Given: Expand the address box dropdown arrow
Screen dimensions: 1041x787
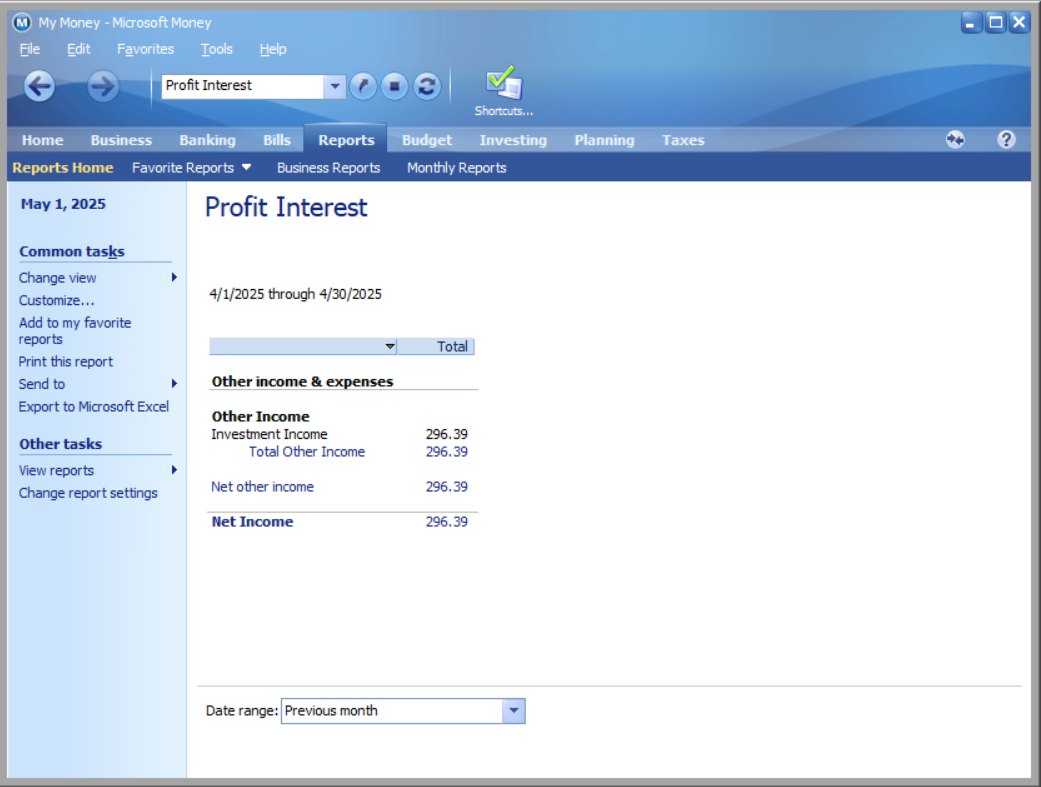Looking at the screenshot, I should (x=335, y=86).
